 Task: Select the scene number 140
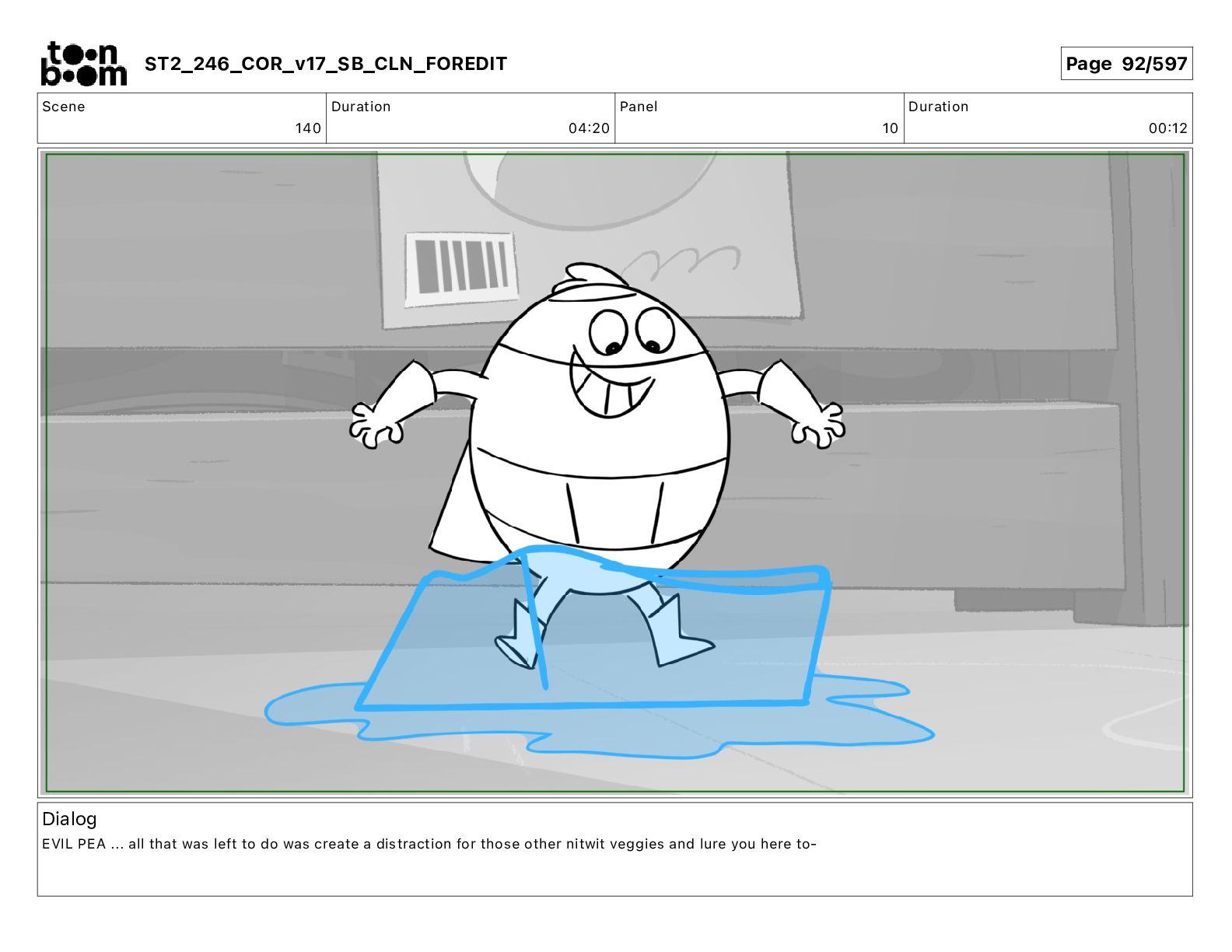[x=308, y=128]
